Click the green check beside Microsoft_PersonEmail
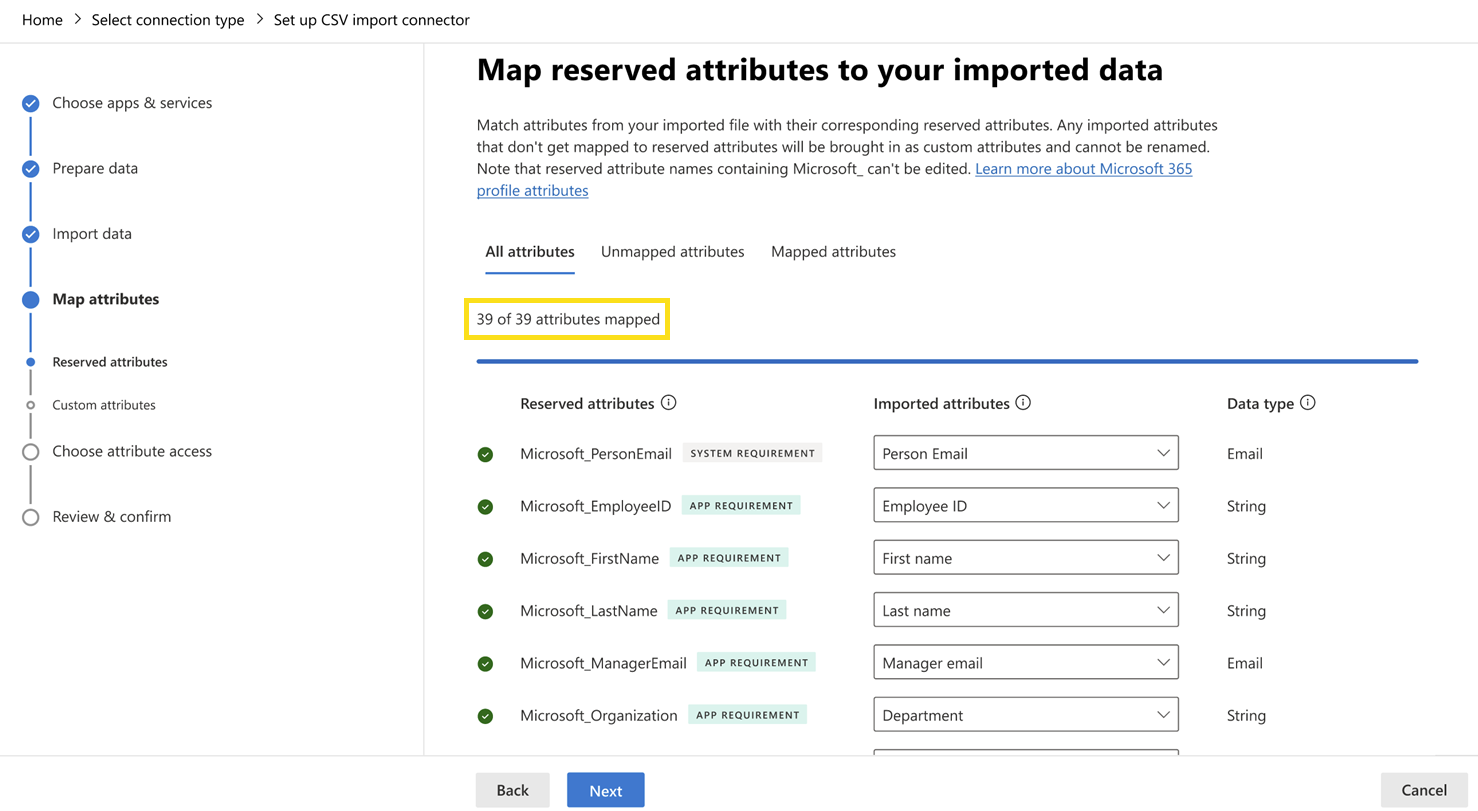Image resolution: width=1478 pixels, height=811 pixels. pos(486,453)
